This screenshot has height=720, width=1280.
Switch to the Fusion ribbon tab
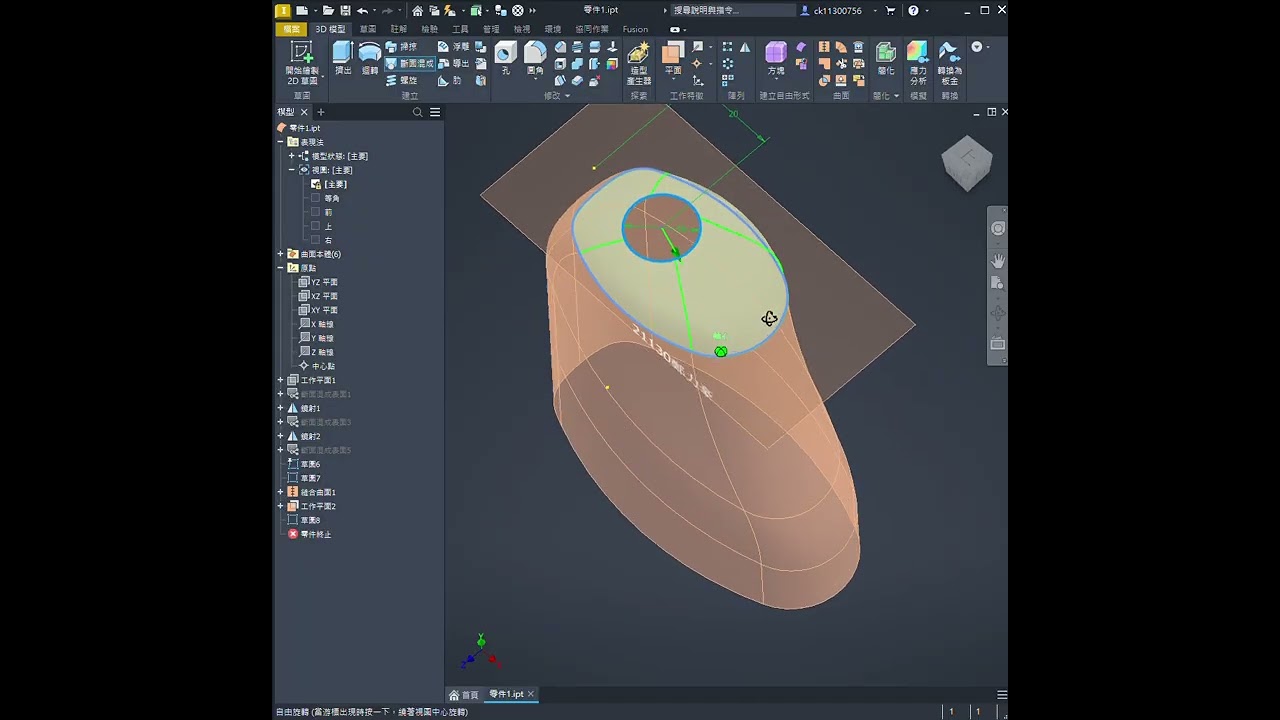(635, 29)
